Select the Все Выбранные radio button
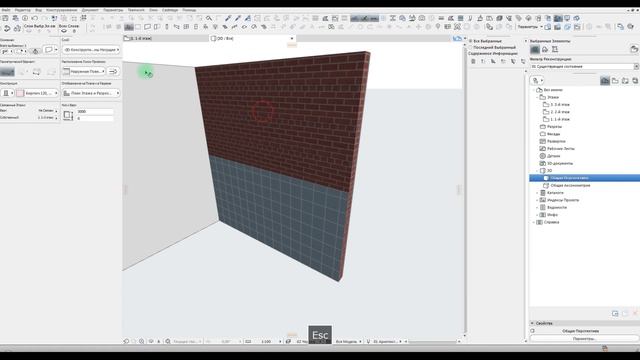 click(x=471, y=41)
